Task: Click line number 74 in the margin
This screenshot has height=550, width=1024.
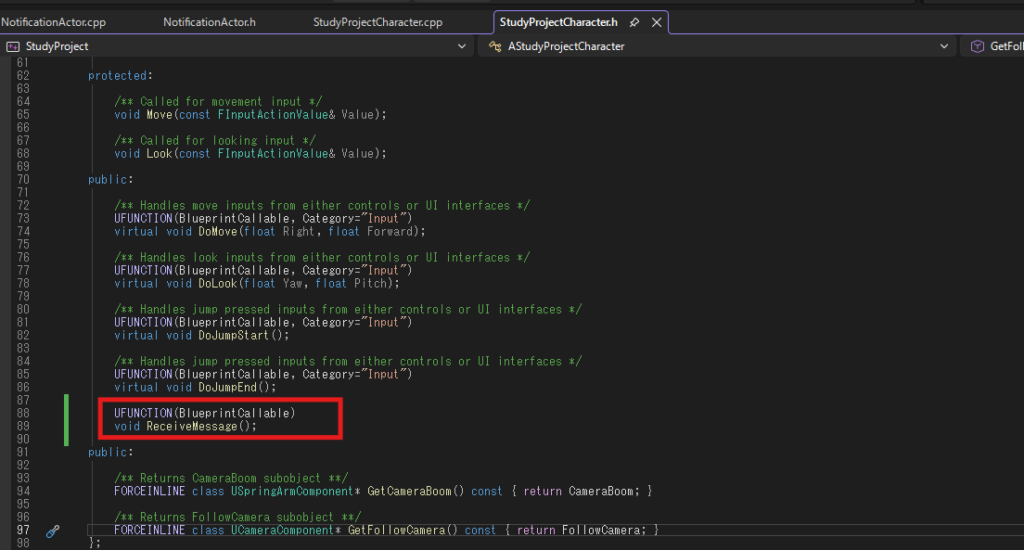Action: point(23,231)
